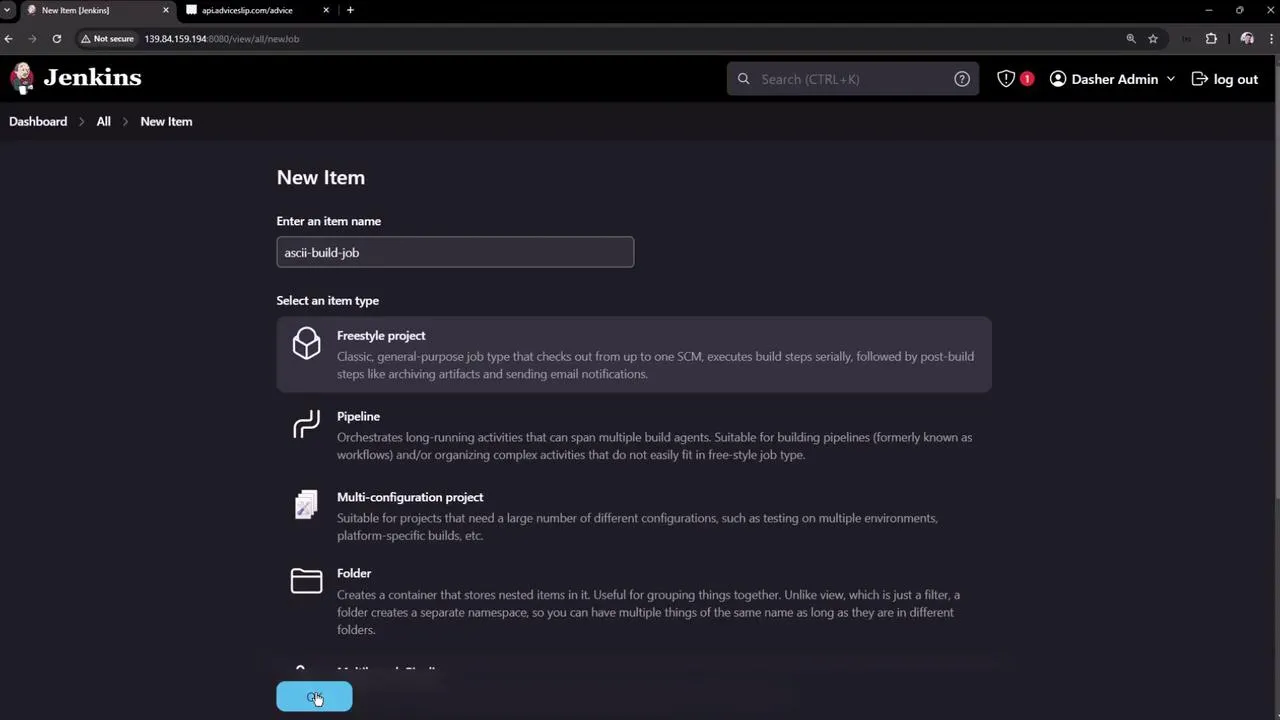This screenshot has height=720, width=1280.
Task: Click the Pipeline branching icon
Action: [306, 424]
